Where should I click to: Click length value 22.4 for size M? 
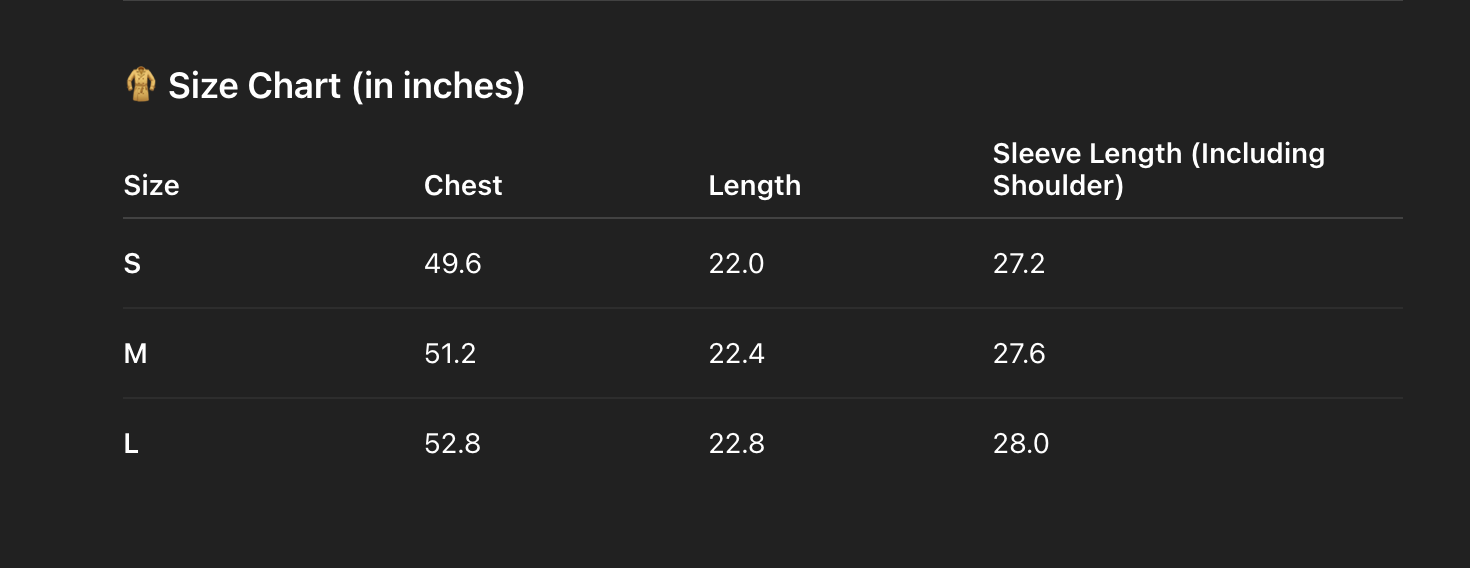tap(736, 354)
